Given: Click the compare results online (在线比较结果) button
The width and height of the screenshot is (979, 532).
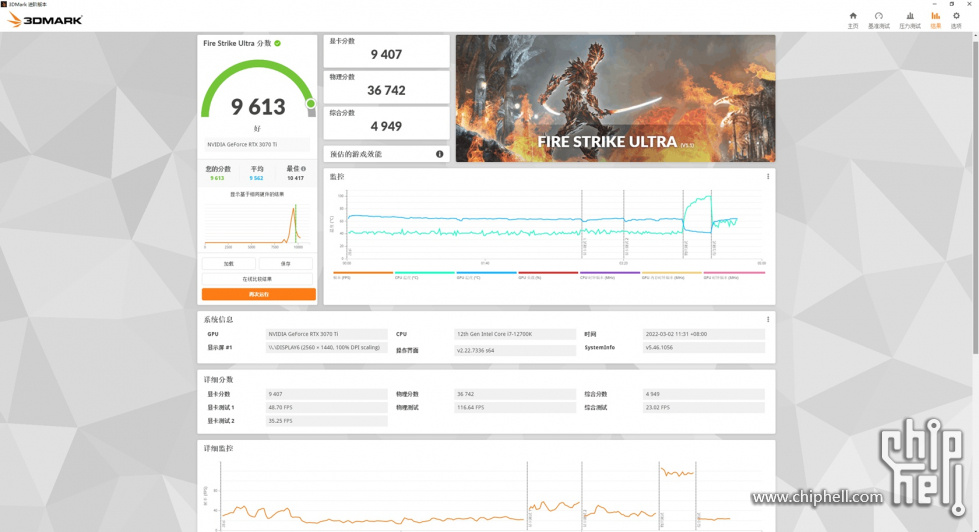Looking at the screenshot, I should tap(257, 279).
